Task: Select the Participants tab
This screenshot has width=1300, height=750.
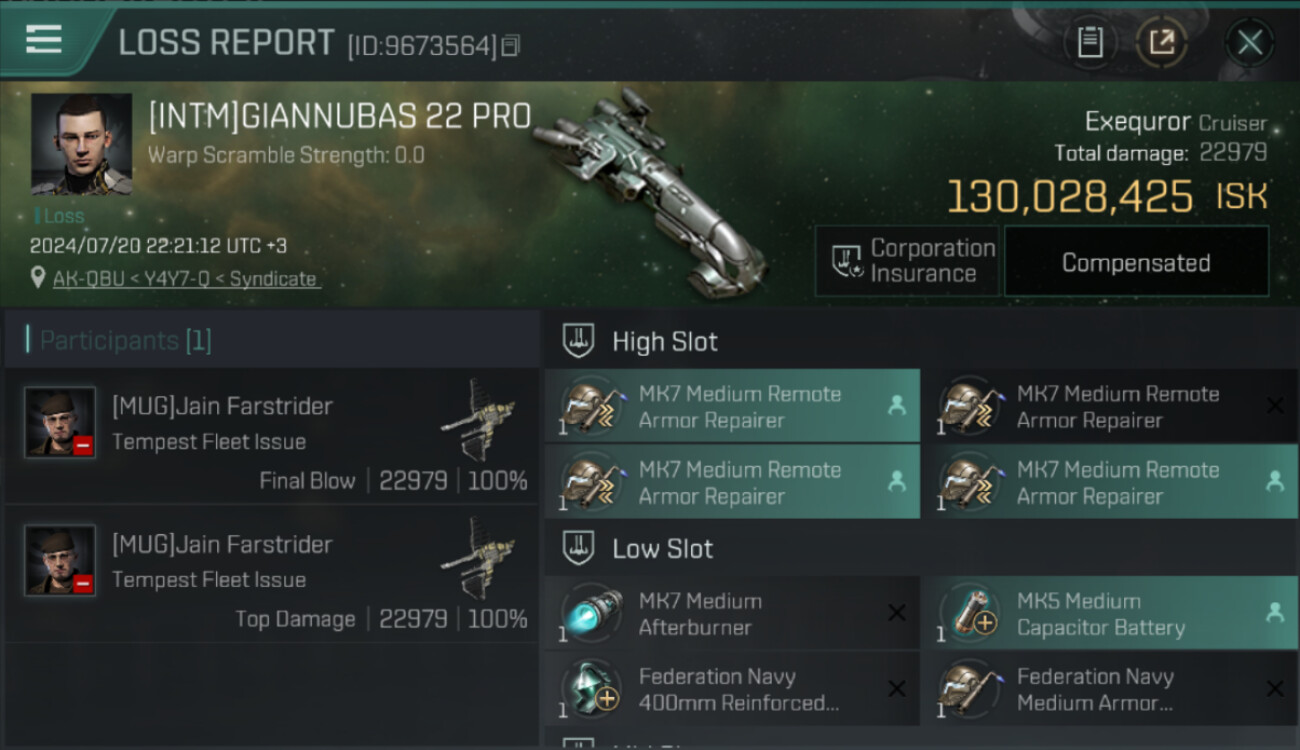Action: [125, 341]
